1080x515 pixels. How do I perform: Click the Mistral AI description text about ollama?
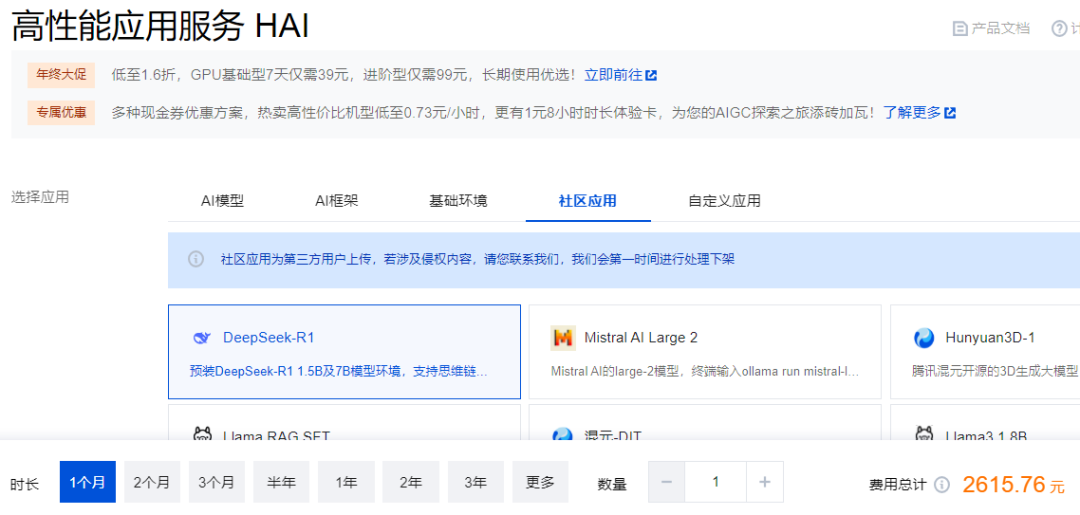tap(705, 372)
